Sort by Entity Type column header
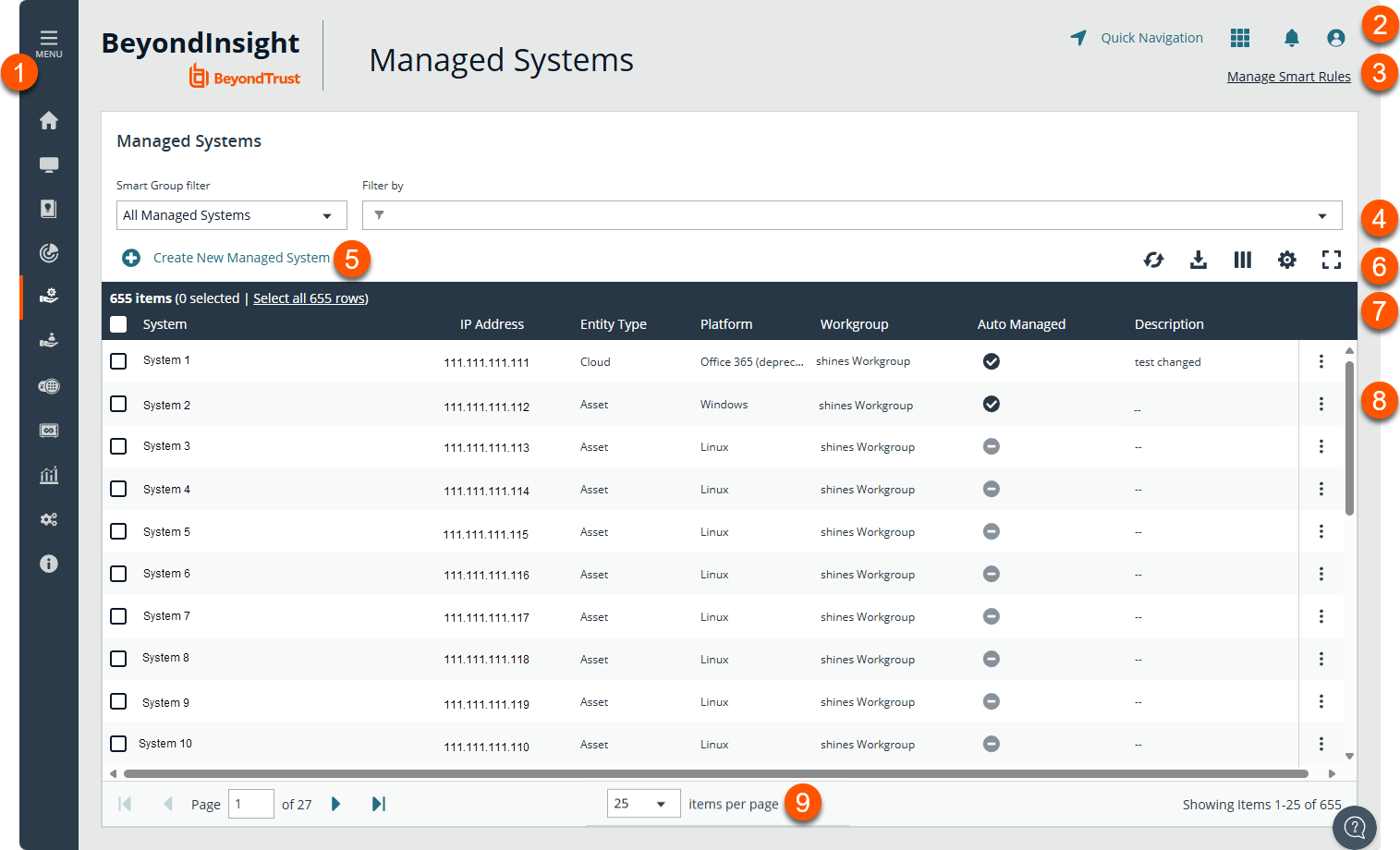 click(614, 324)
